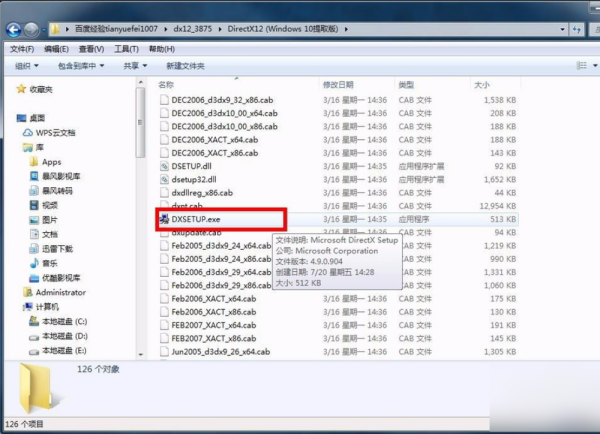The width and height of the screenshot is (600, 434).
Task: Click the DXSETUP.exe application icon
Action: point(165,218)
